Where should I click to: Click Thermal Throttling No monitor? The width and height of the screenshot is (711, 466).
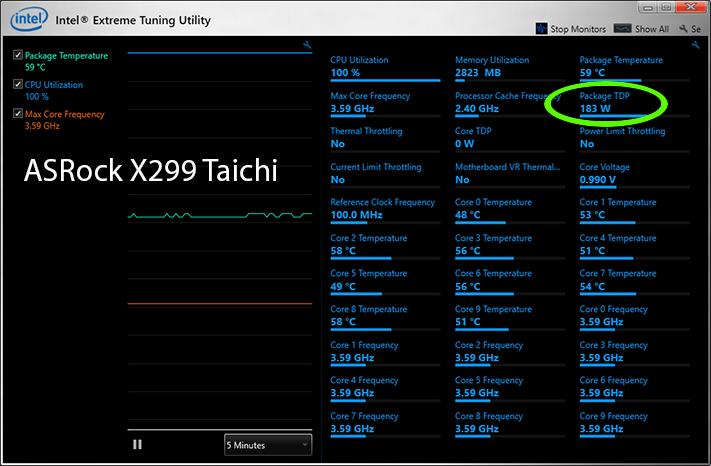click(x=385, y=139)
